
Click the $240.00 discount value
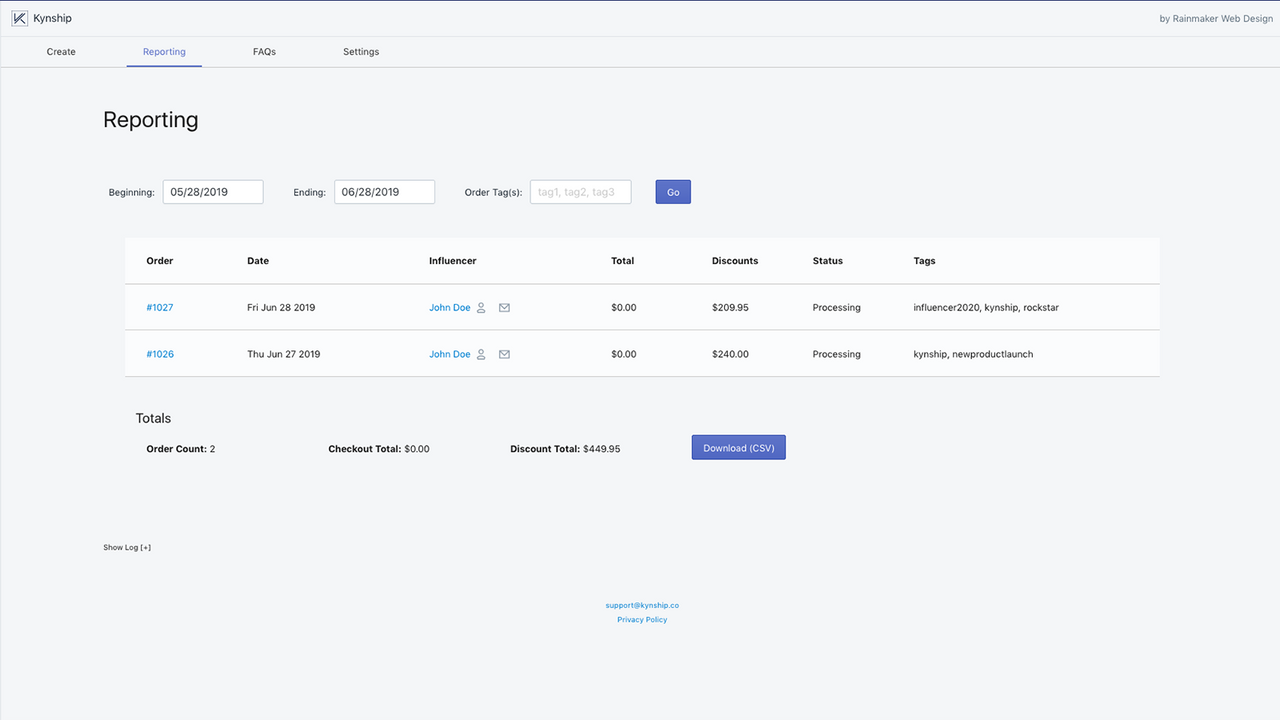click(730, 354)
